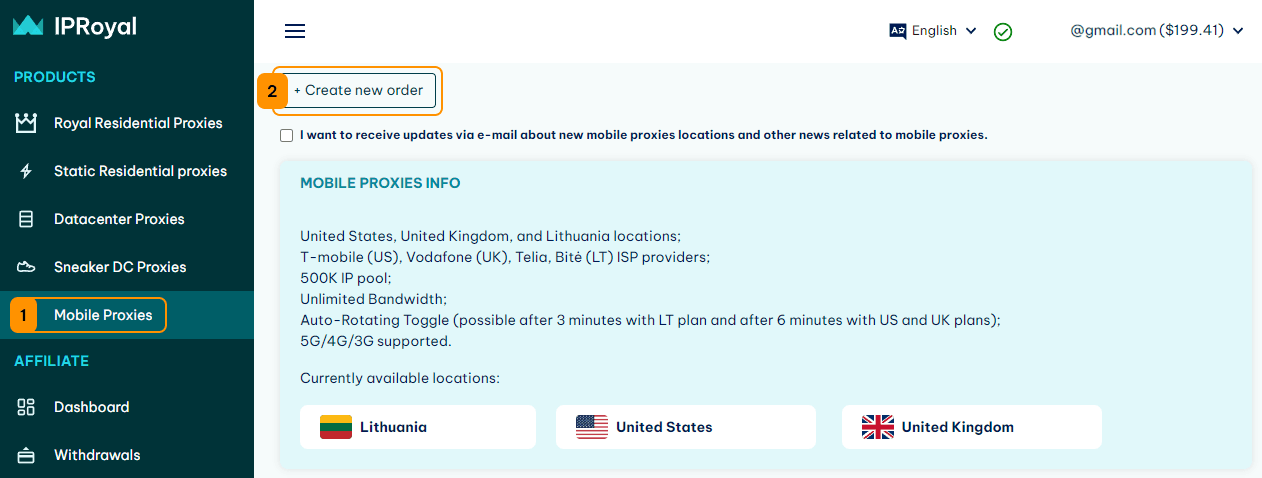Click the language translate icon
Screen dimensions: 1262x478
click(x=898, y=31)
